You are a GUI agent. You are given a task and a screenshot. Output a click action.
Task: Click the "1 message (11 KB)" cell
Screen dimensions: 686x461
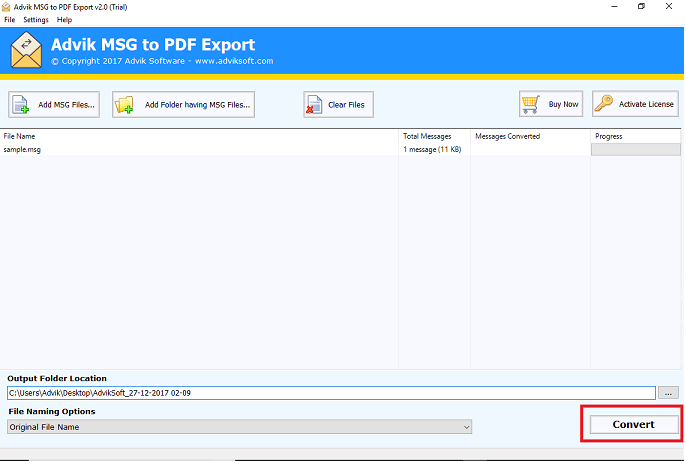432,150
